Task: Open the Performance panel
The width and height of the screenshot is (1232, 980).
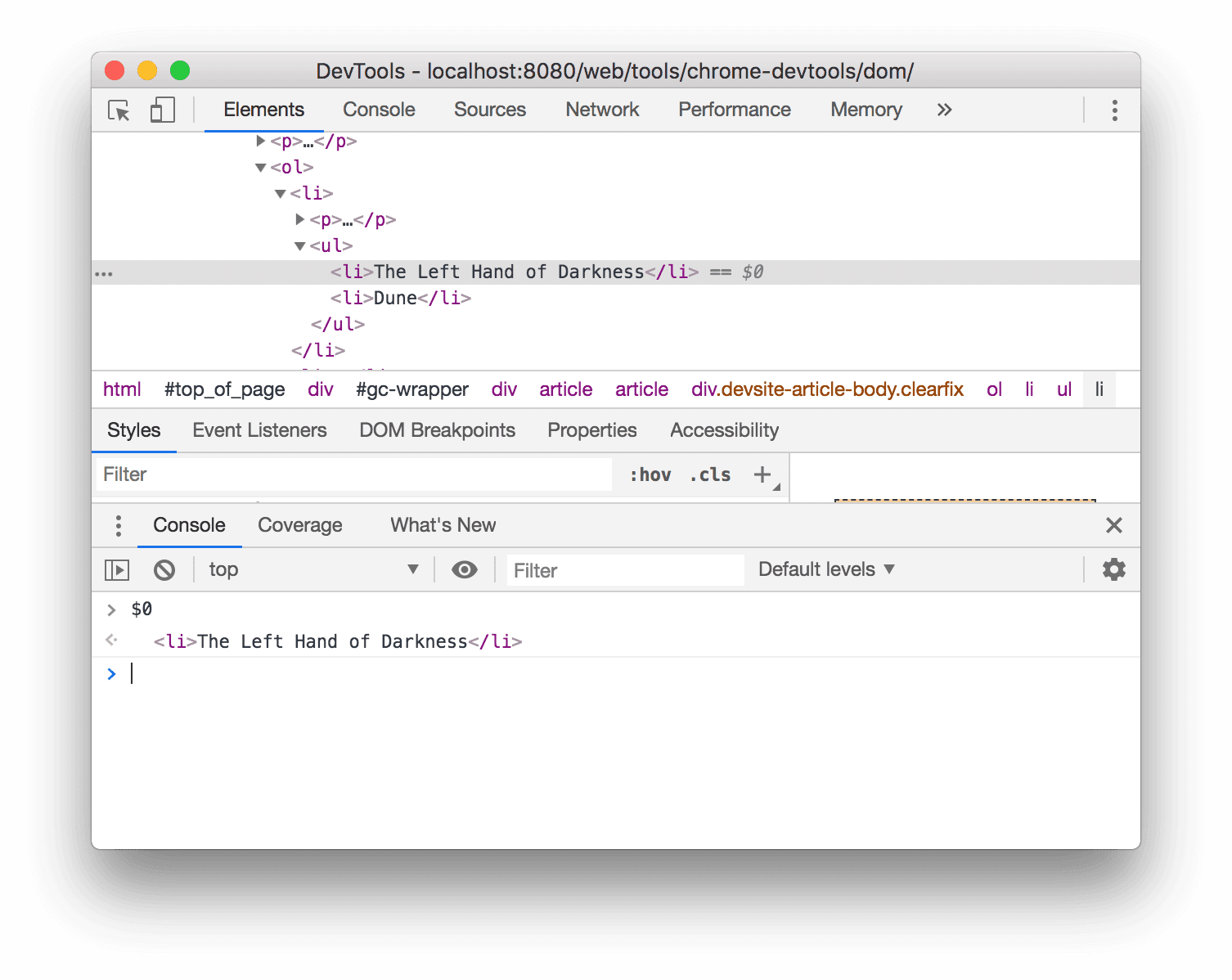Action: pos(735,110)
